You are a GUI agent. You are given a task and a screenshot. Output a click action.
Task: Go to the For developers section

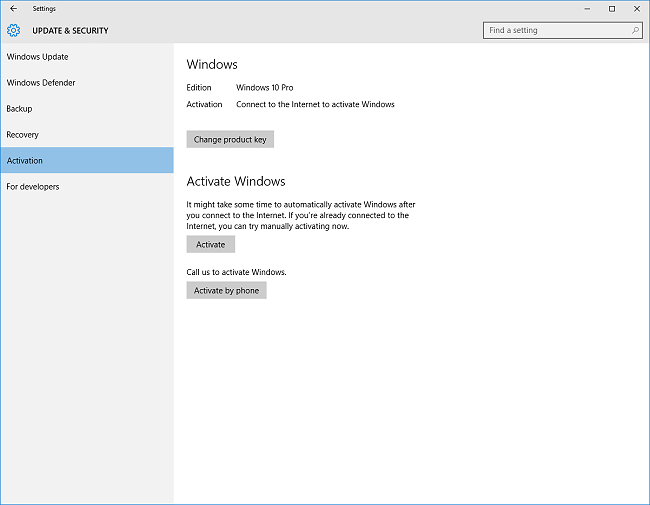[x=33, y=187]
